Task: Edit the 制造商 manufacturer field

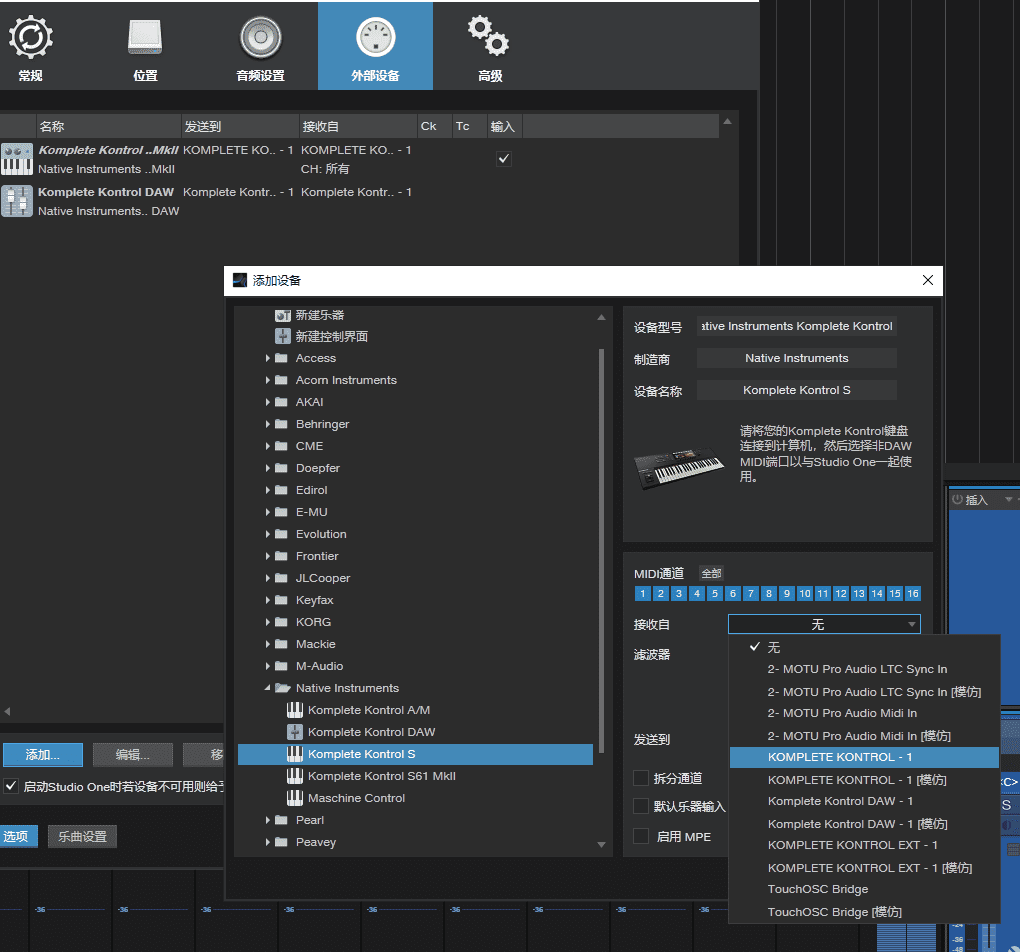Action: [796, 358]
